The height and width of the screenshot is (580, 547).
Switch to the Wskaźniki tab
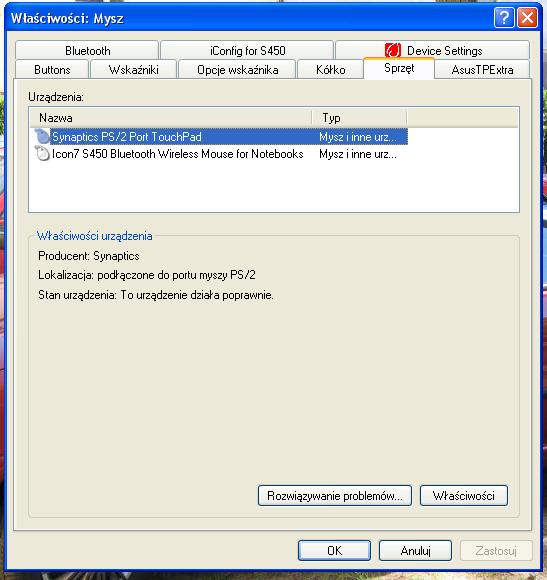[x=134, y=70]
